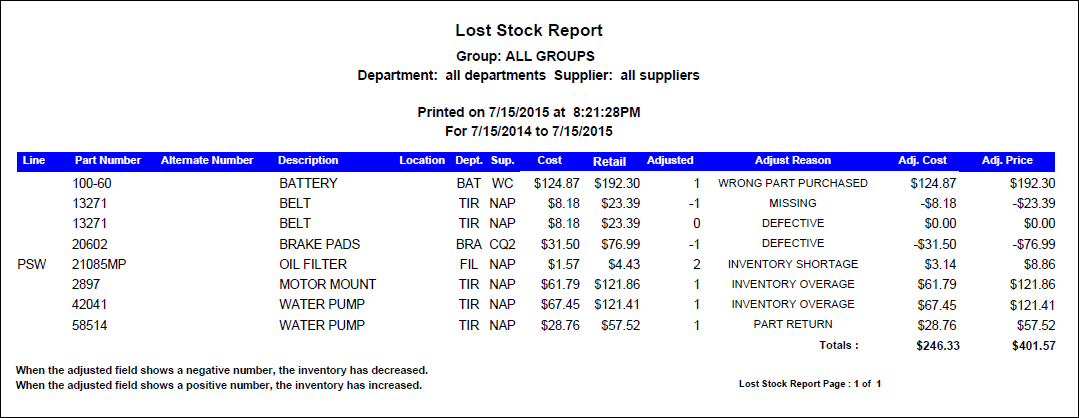Viewport: 1079px width, 418px height.
Task: Click the Alternate Number column header
Action: [x=207, y=160]
